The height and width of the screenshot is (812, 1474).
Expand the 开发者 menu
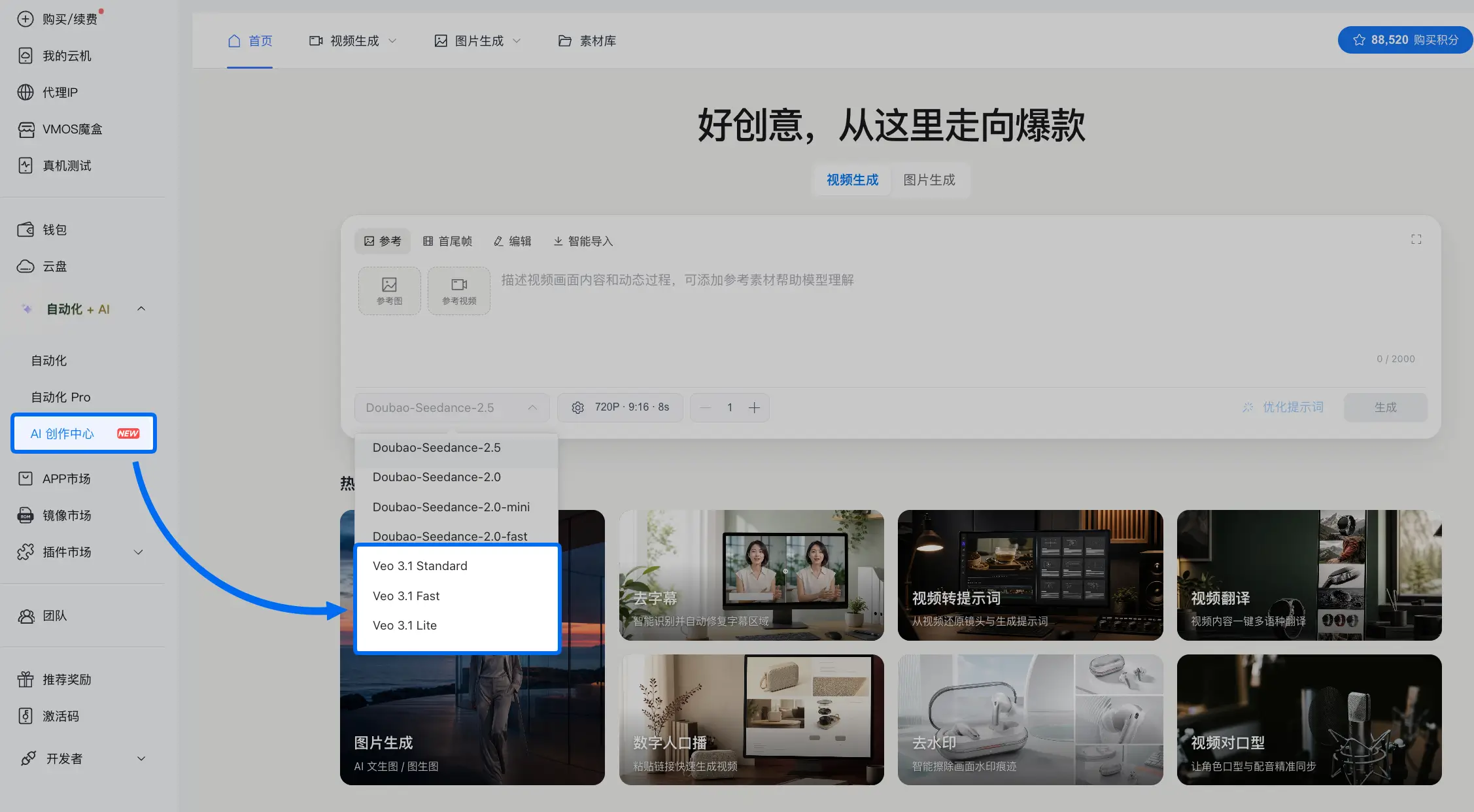[141, 758]
